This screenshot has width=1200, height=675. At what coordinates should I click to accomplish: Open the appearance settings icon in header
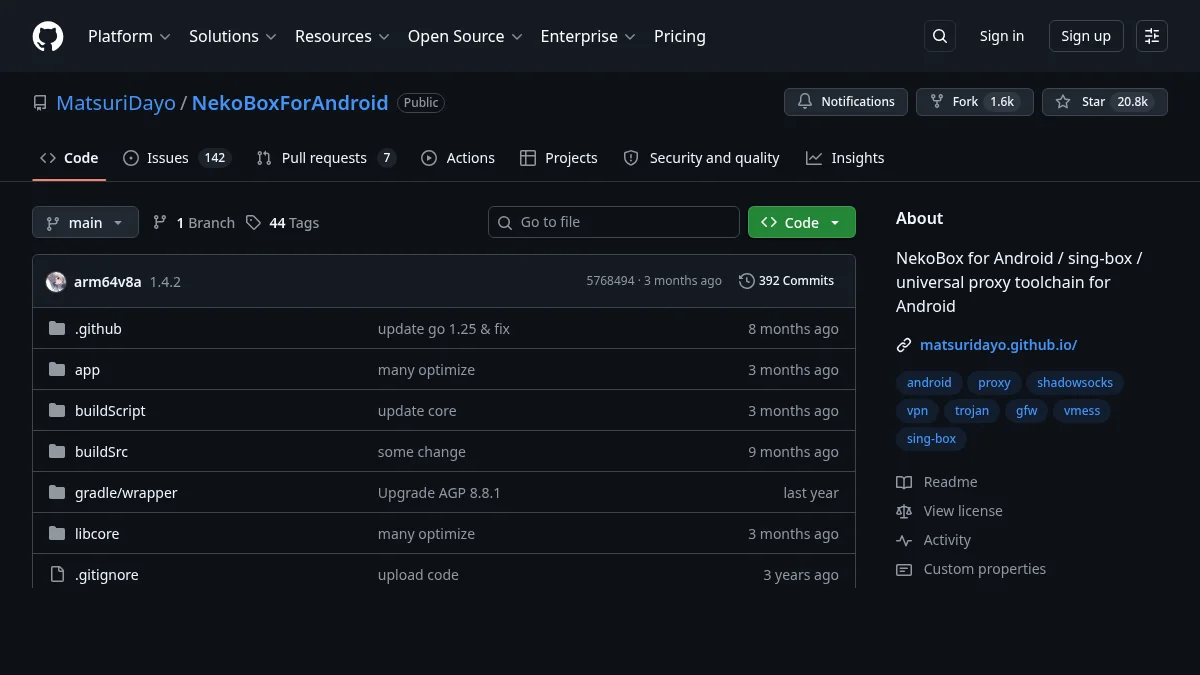[x=1152, y=36]
